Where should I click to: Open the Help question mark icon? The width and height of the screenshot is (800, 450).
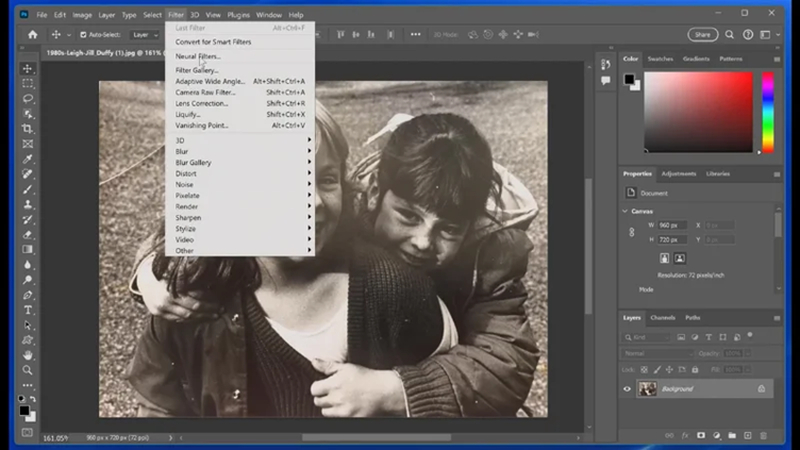pyautogui.click(x=748, y=35)
